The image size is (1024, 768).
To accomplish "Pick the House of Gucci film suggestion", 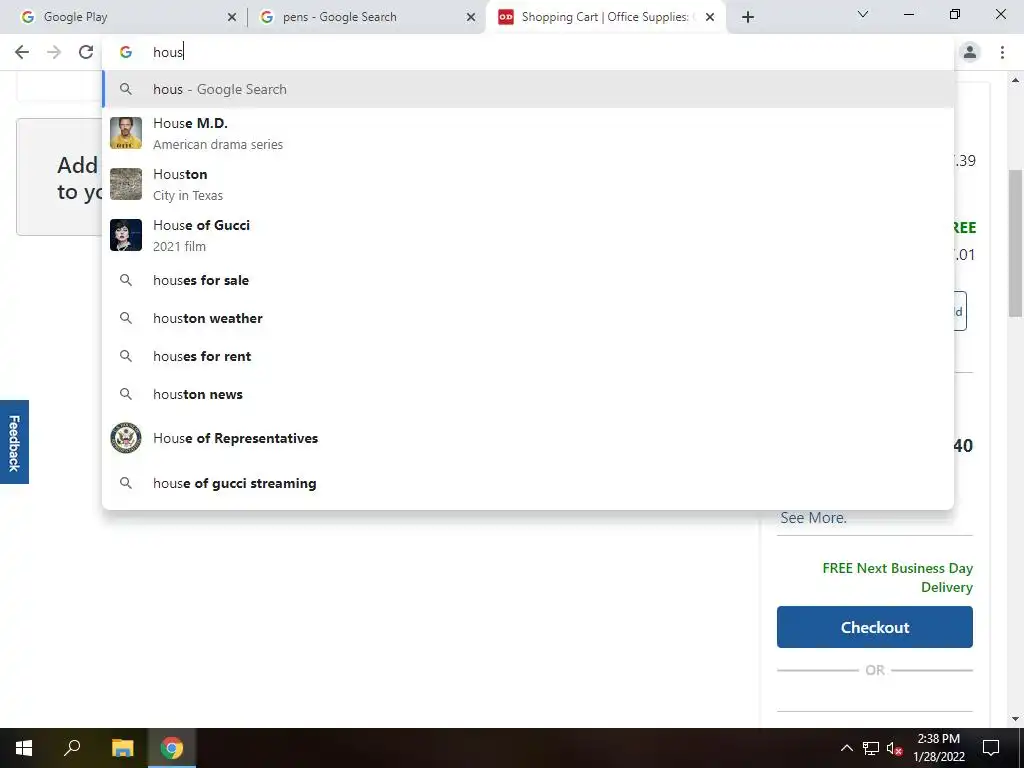I will [x=528, y=235].
